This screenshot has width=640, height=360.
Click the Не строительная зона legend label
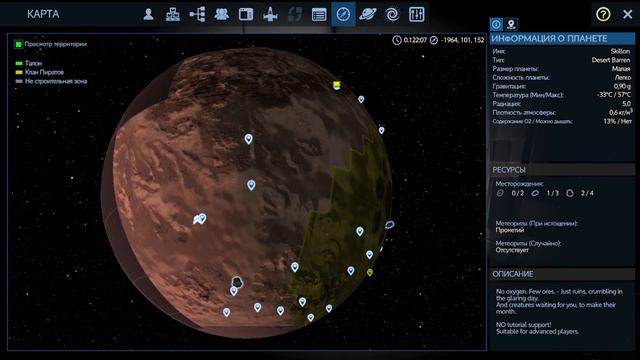56,81
